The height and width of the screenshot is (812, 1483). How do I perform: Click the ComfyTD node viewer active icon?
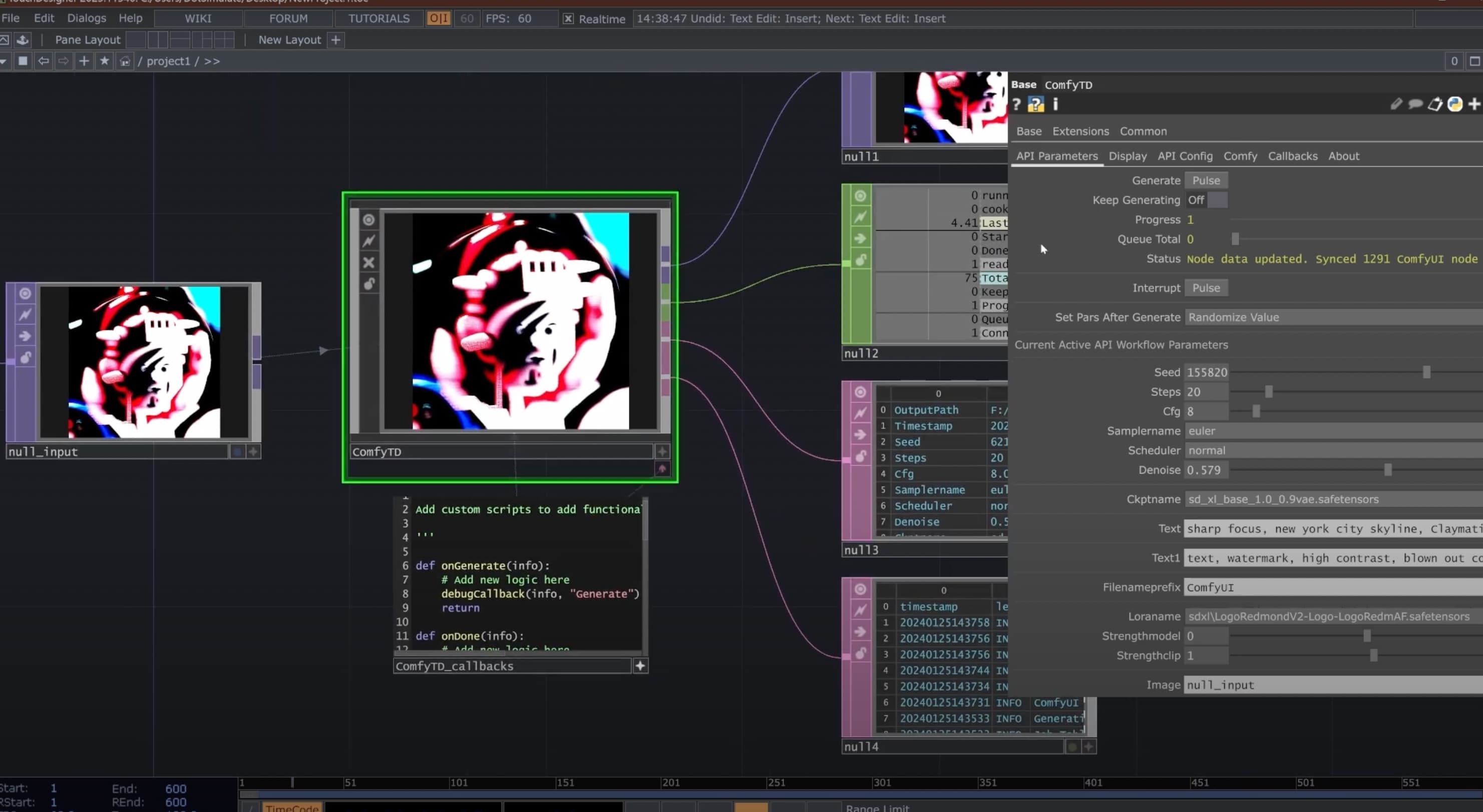coord(368,220)
